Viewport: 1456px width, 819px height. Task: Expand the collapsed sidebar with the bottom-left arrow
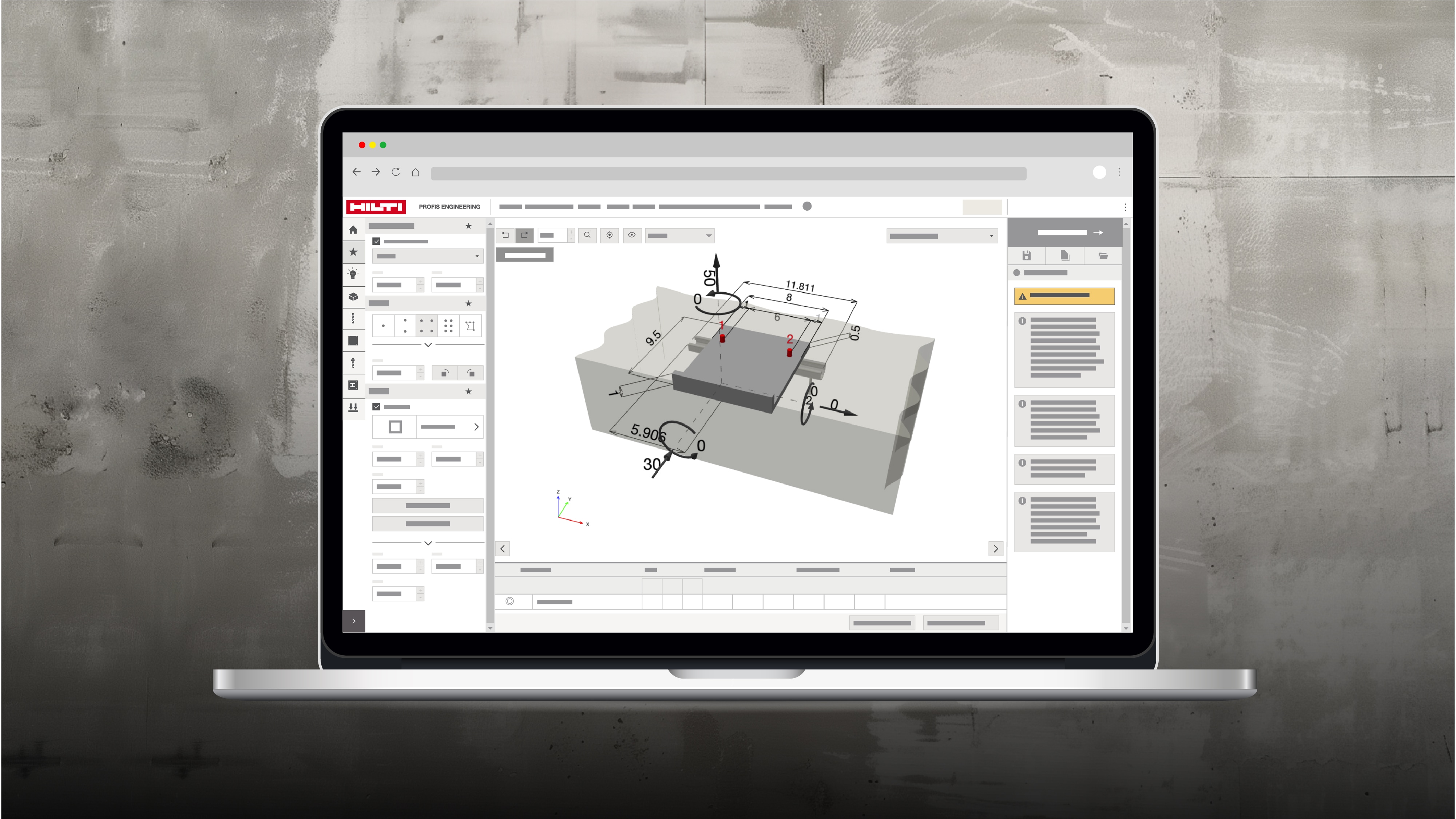tap(354, 621)
